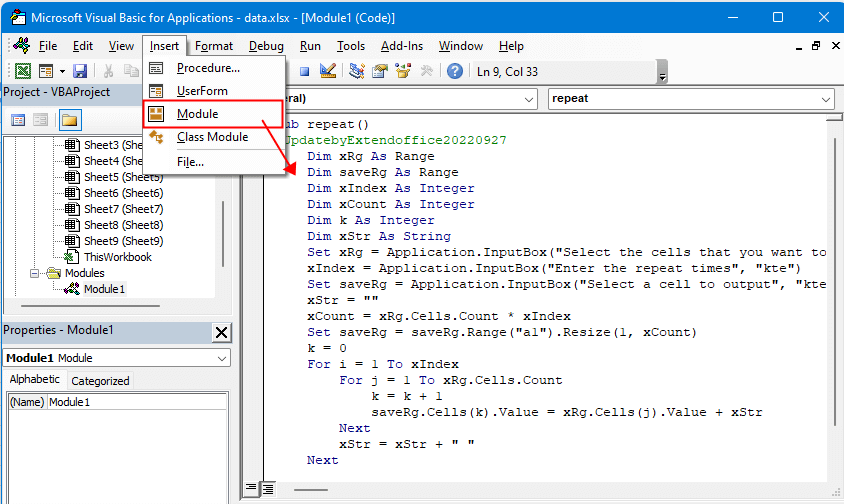The width and height of the screenshot is (844, 504).
Task: Click the blue Help question mark icon
Action: pos(455,71)
